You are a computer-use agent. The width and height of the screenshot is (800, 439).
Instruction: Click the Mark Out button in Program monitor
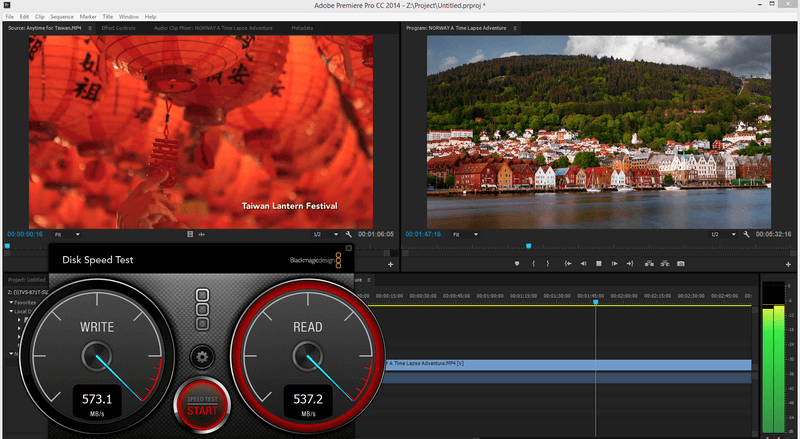(x=548, y=264)
